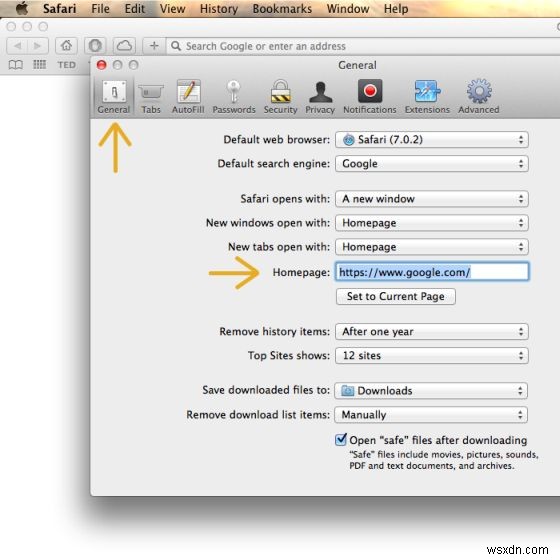Open the Extensions preferences pane
560x560 pixels.
[x=427, y=97]
